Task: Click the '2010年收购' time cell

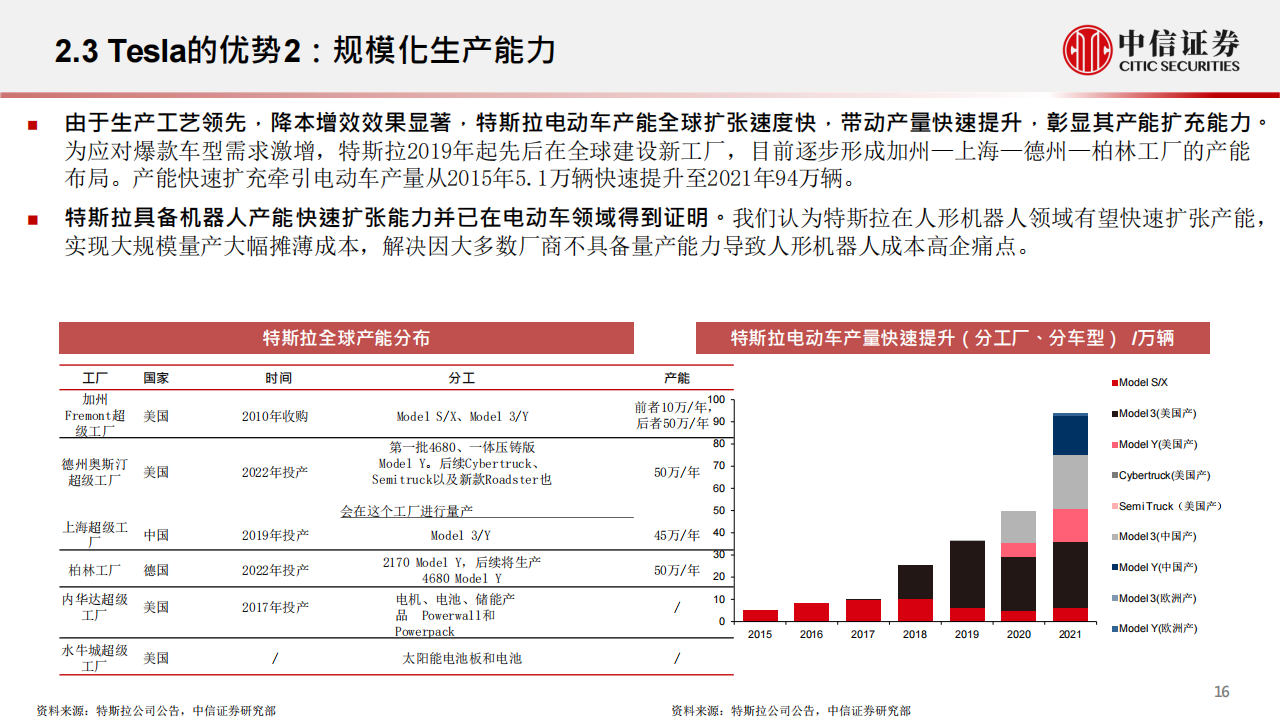Action: pyautogui.click(x=275, y=416)
